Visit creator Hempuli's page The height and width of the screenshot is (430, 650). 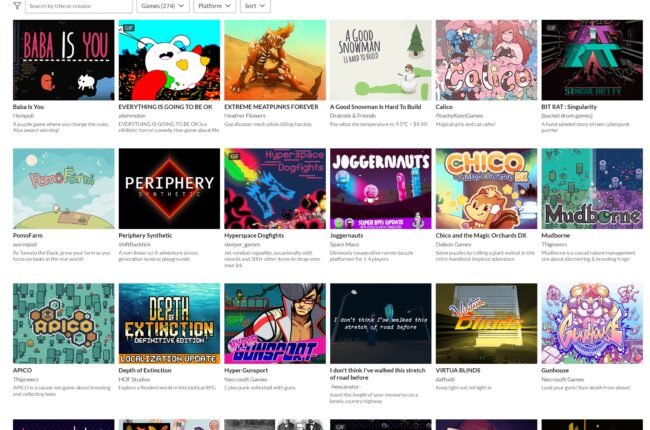tap(23, 116)
